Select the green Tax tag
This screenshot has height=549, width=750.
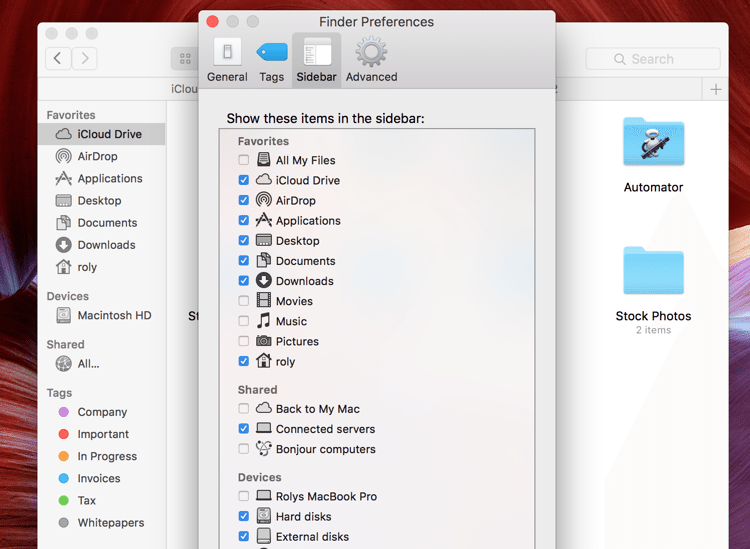coord(101,500)
